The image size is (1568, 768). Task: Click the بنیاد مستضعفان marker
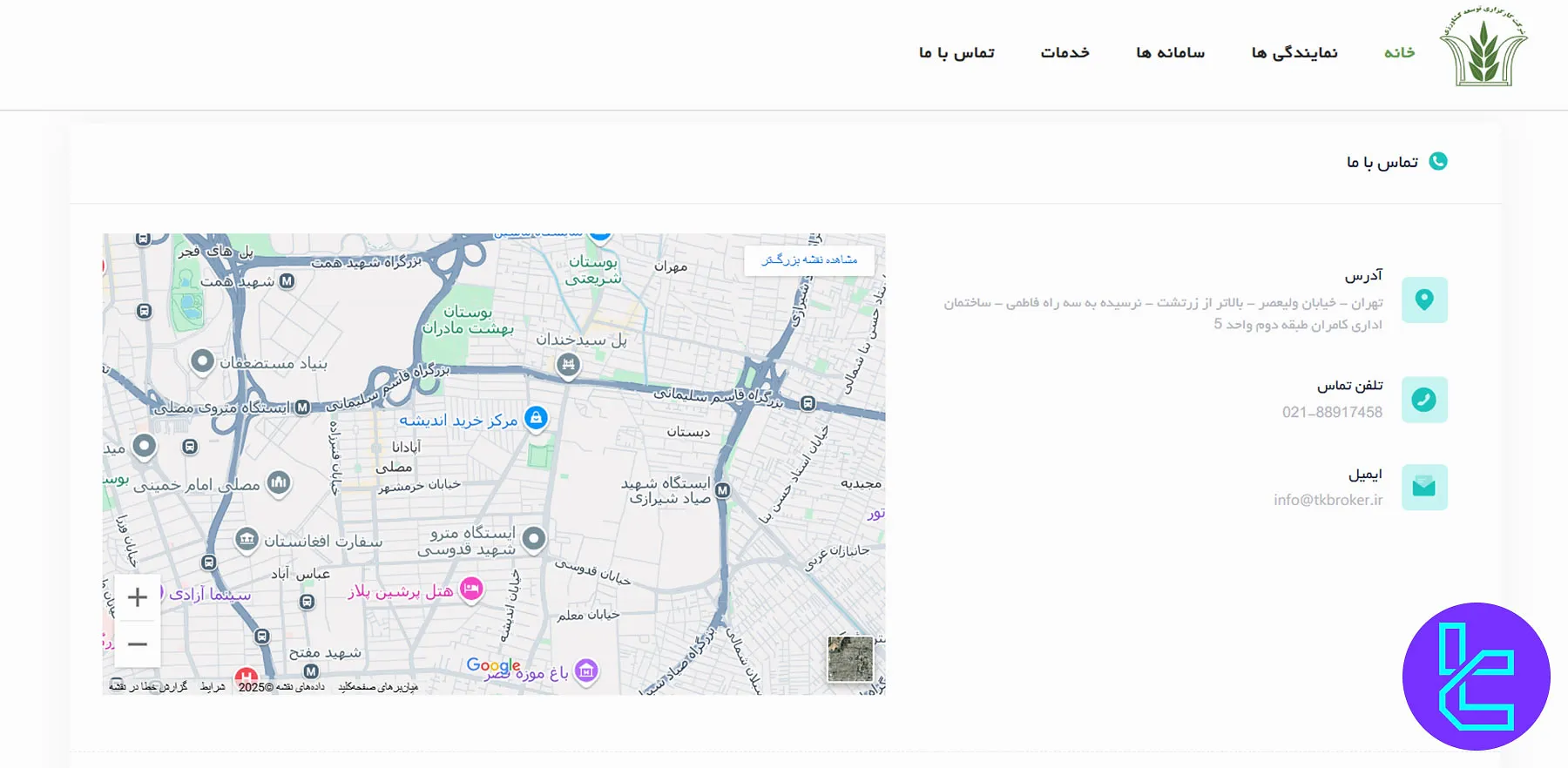point(202,360)
